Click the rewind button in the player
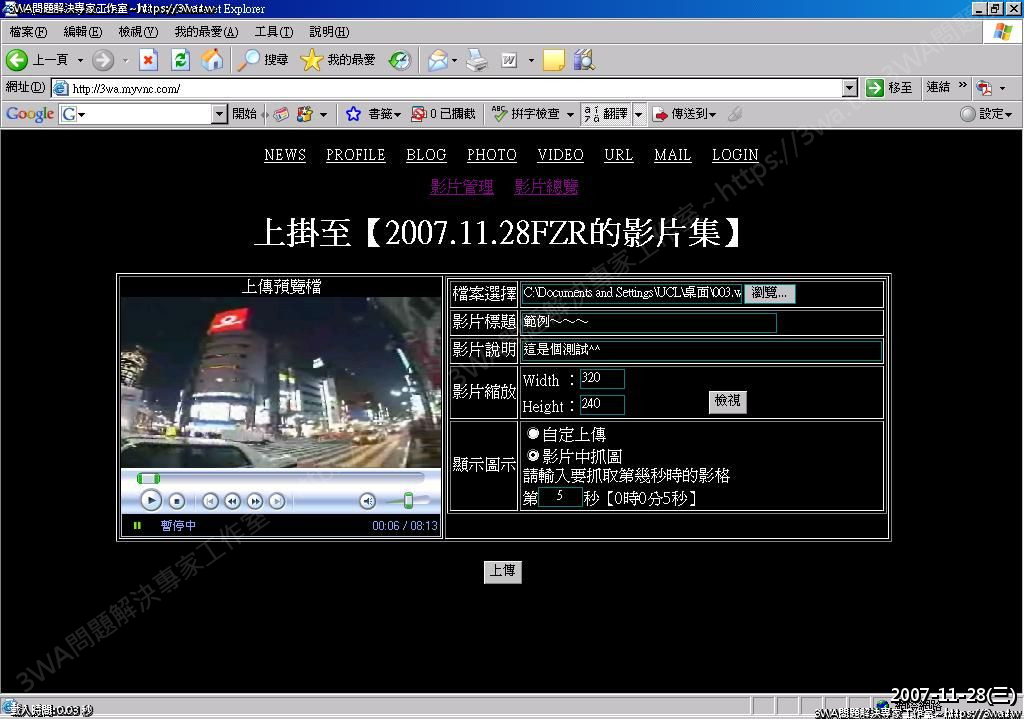 click(232, 501)
